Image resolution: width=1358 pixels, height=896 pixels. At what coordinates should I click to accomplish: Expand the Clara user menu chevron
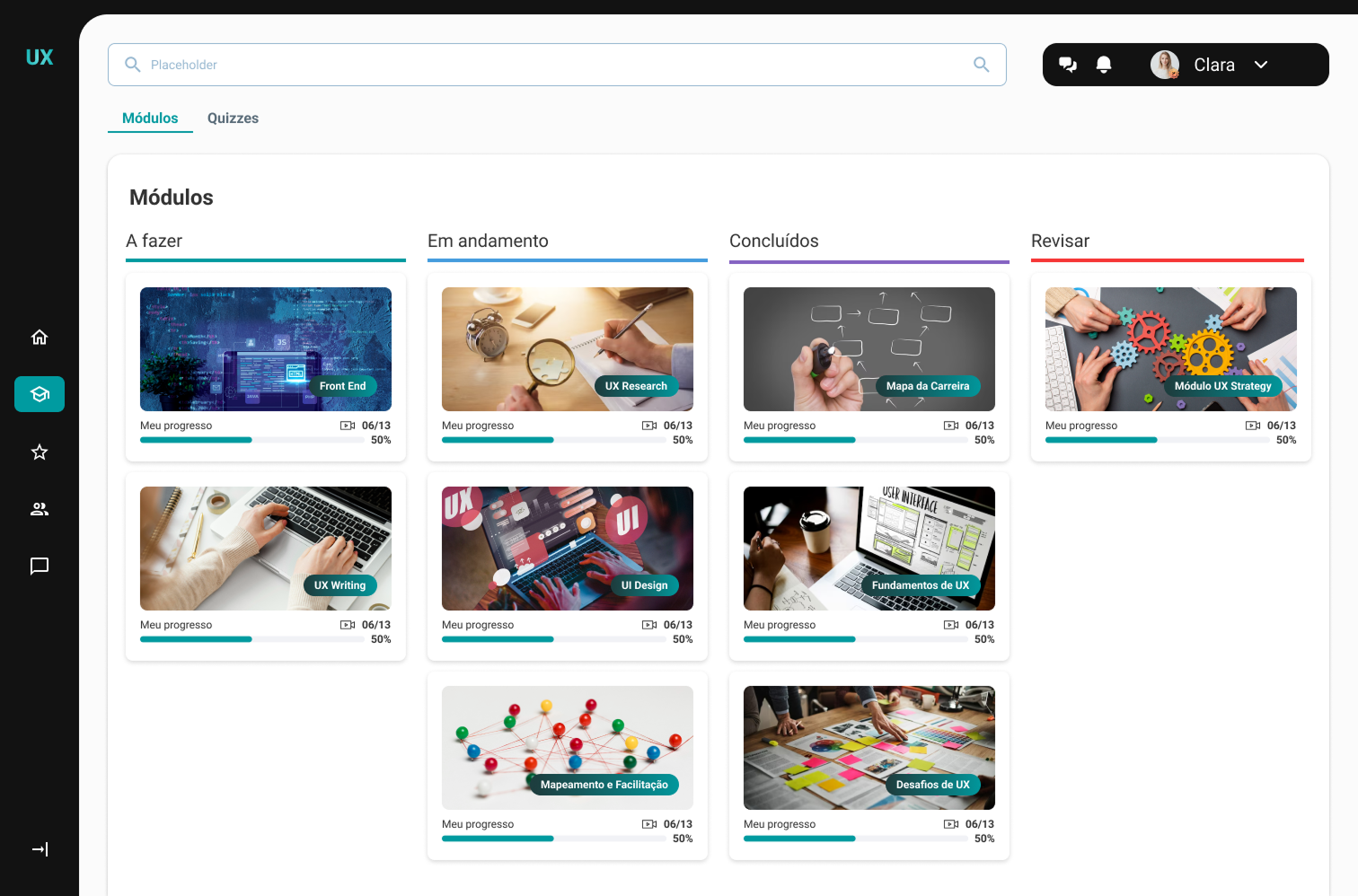point(1261,65)
